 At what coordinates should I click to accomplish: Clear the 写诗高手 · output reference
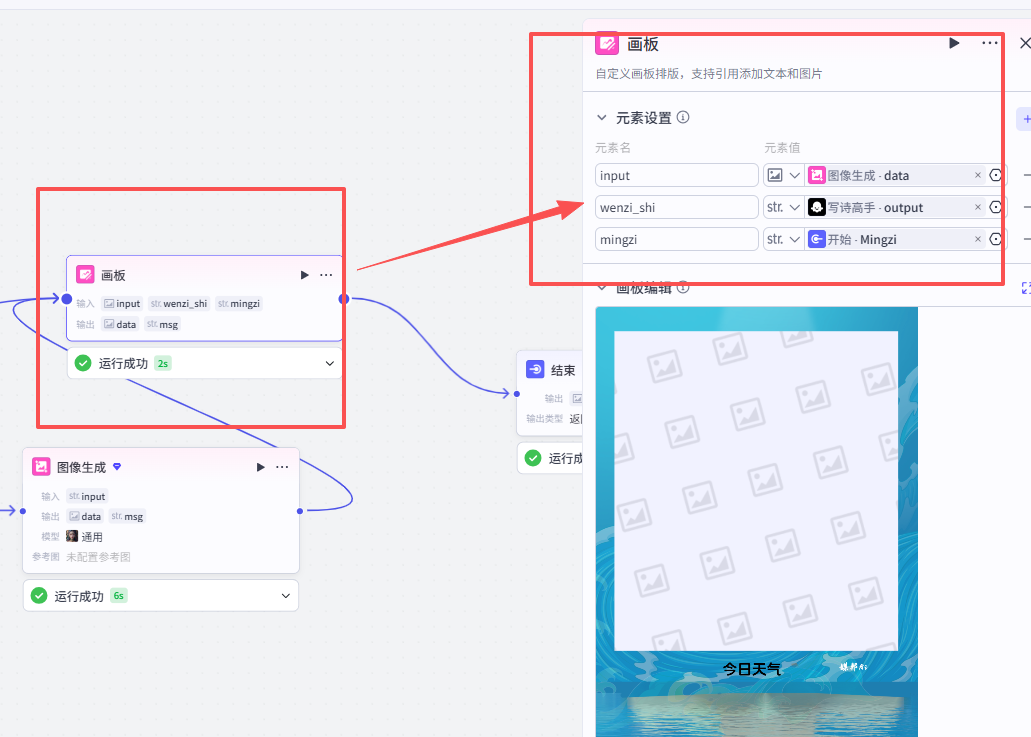tap(978, 207)
